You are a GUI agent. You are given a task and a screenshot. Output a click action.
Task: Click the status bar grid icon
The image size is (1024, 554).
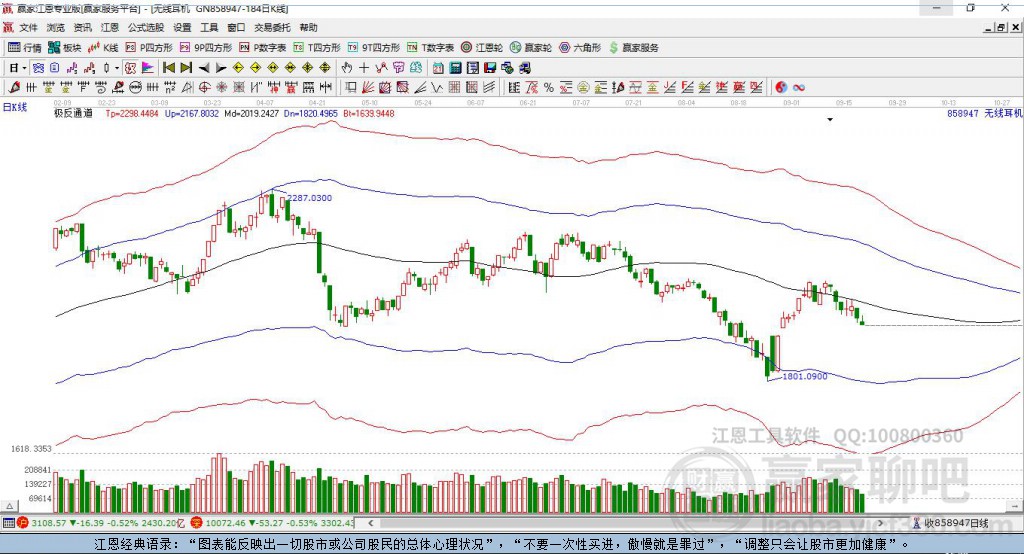(8, 523)
